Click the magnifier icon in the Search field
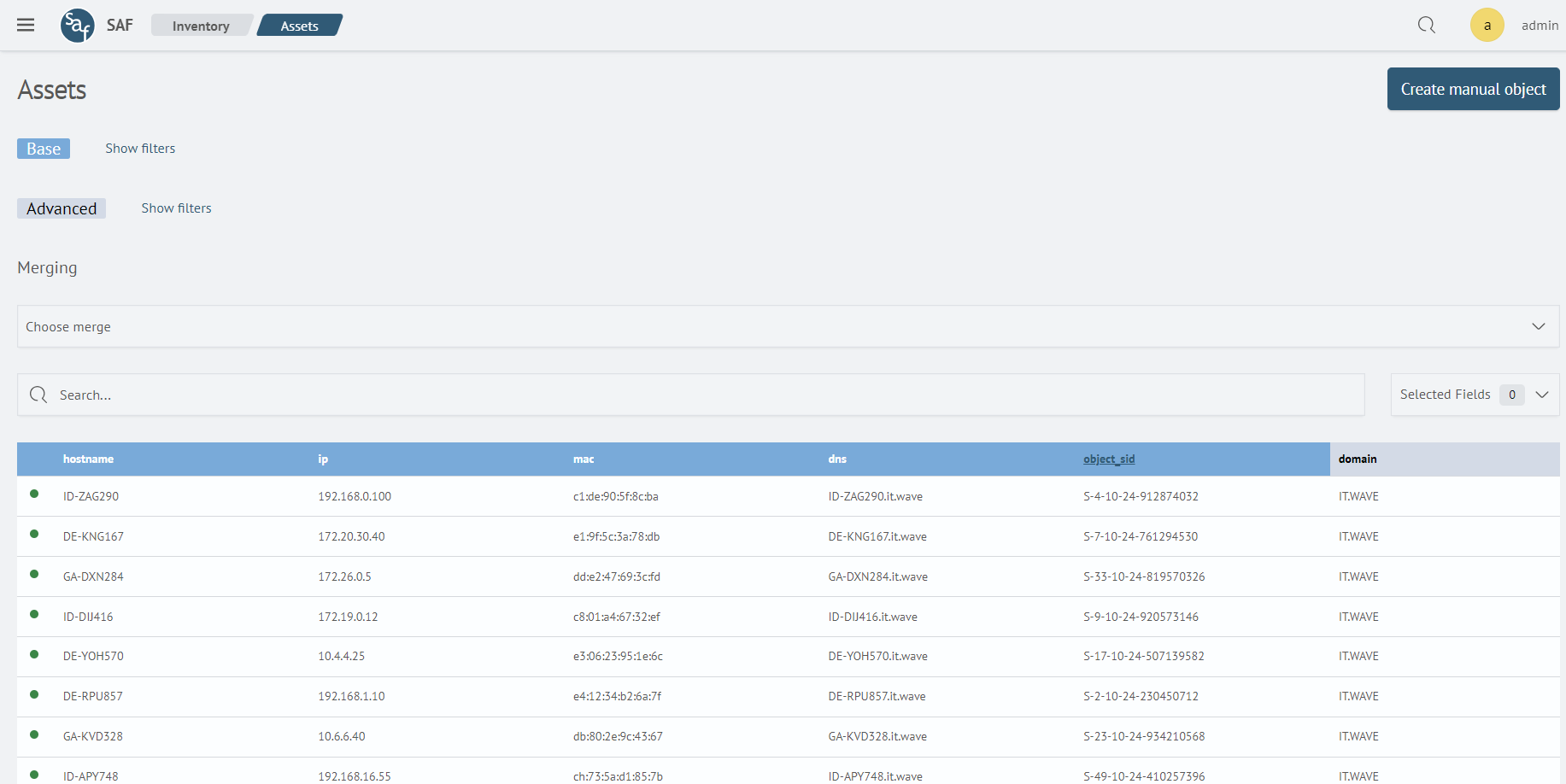 38,395
